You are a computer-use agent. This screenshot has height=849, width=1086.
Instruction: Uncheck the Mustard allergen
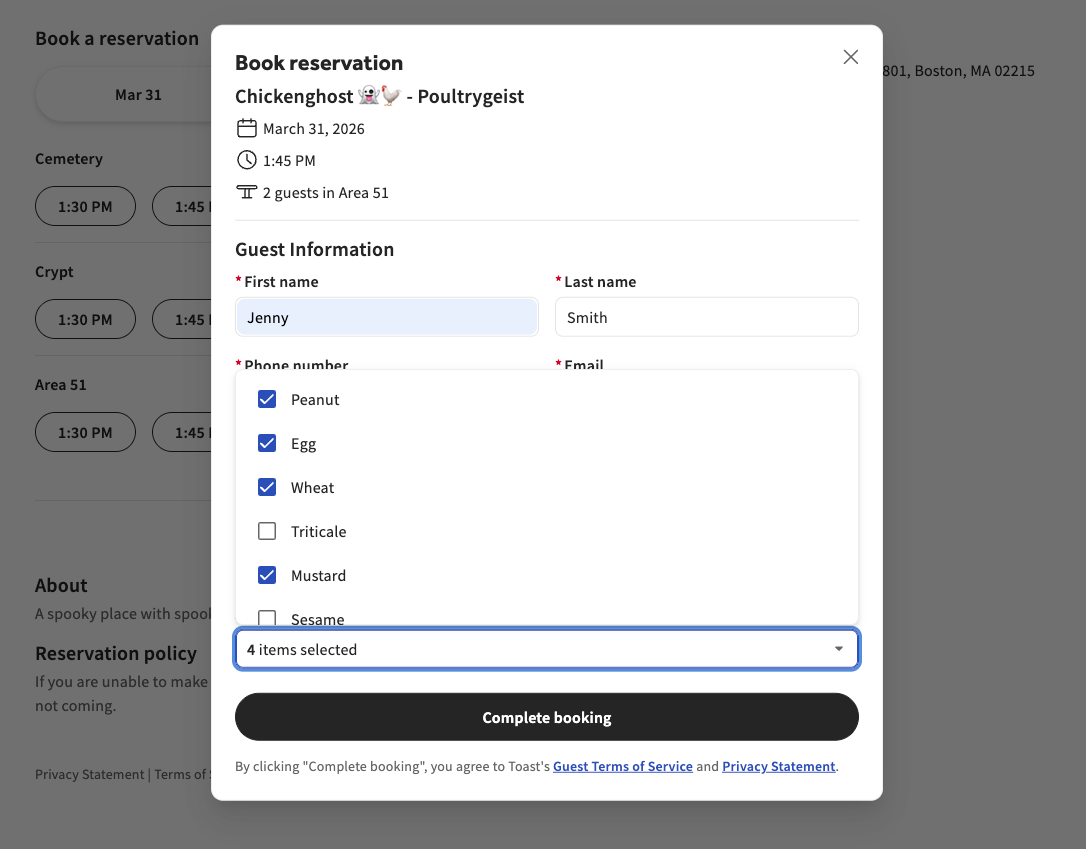point(267,575)
